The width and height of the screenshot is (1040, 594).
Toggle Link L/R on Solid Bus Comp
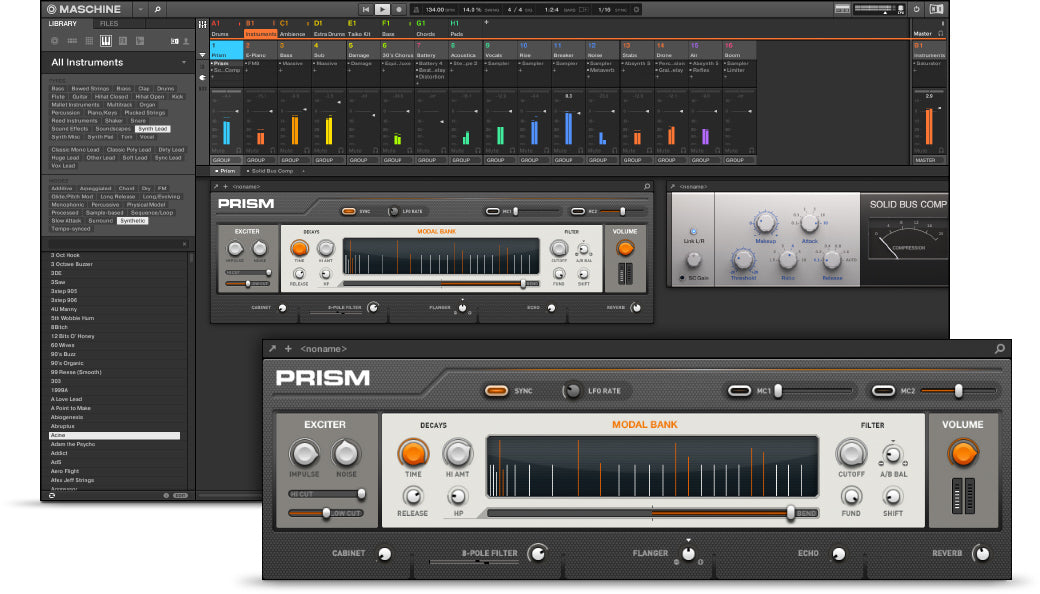[x=693, y=232]
